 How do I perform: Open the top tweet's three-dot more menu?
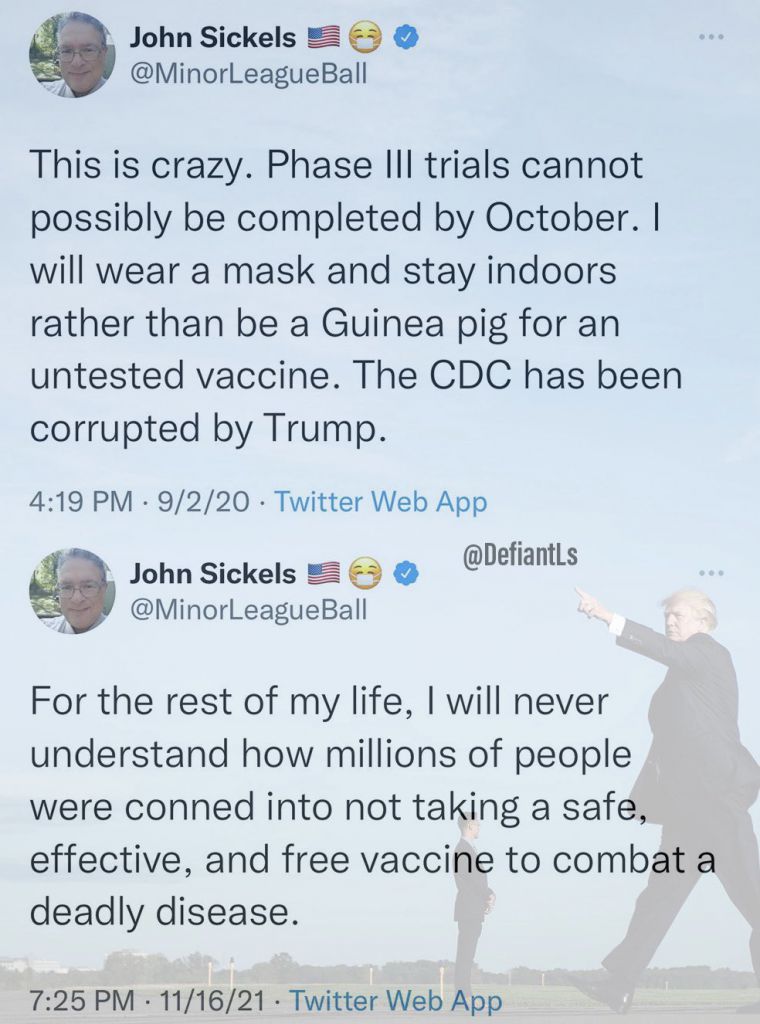(710, 37)
